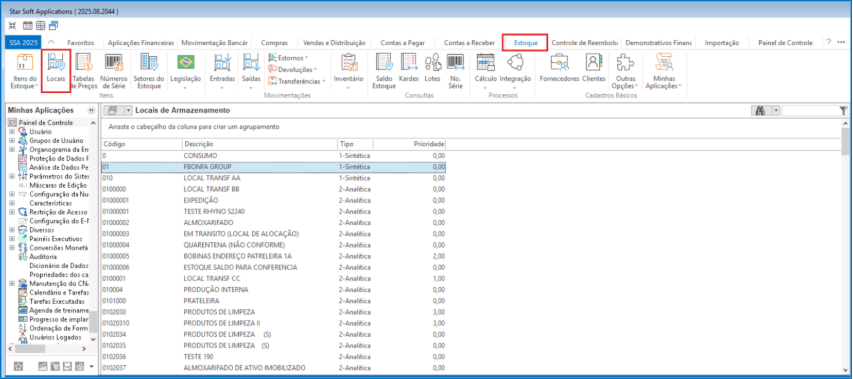Select the Estoque tab
Viewport: 853px width, 379px height.
pos(526,42)
